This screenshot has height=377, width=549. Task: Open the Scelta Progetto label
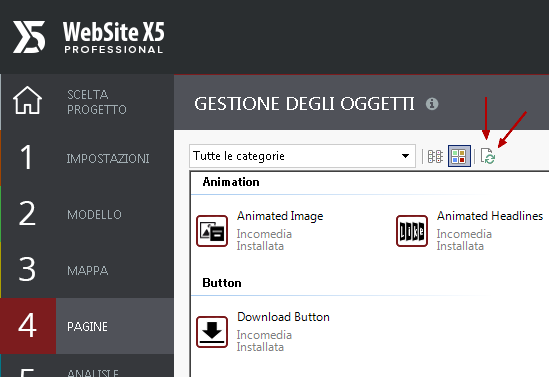click(x=97, y=102)
